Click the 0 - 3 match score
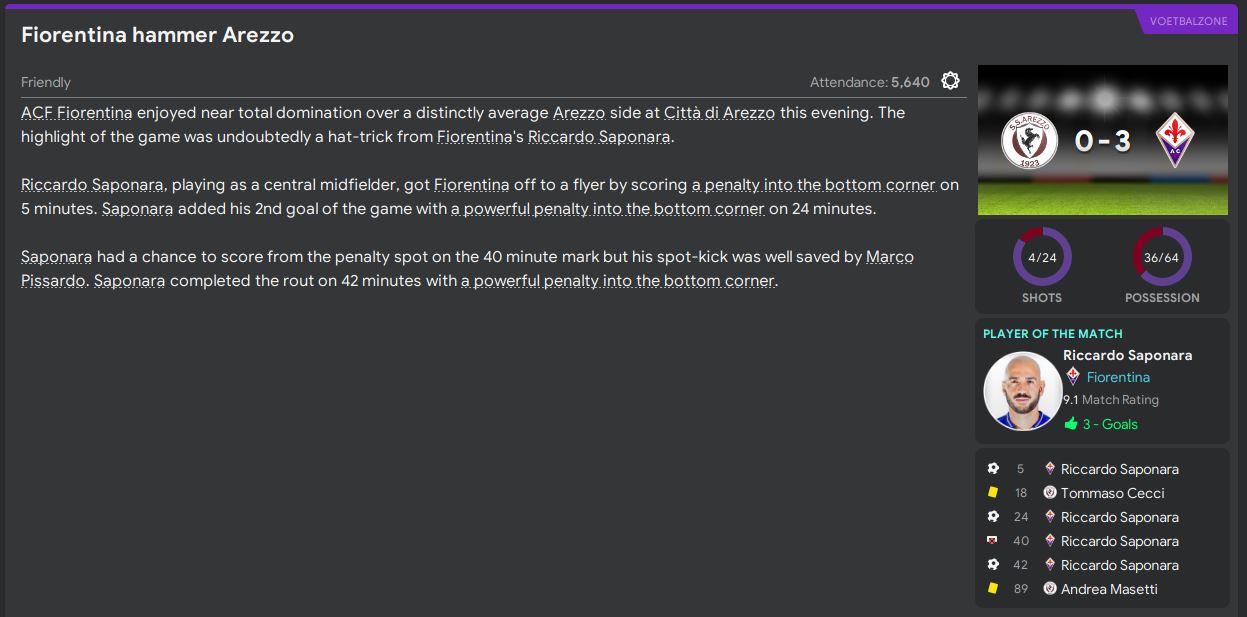 coord(1103,141)
